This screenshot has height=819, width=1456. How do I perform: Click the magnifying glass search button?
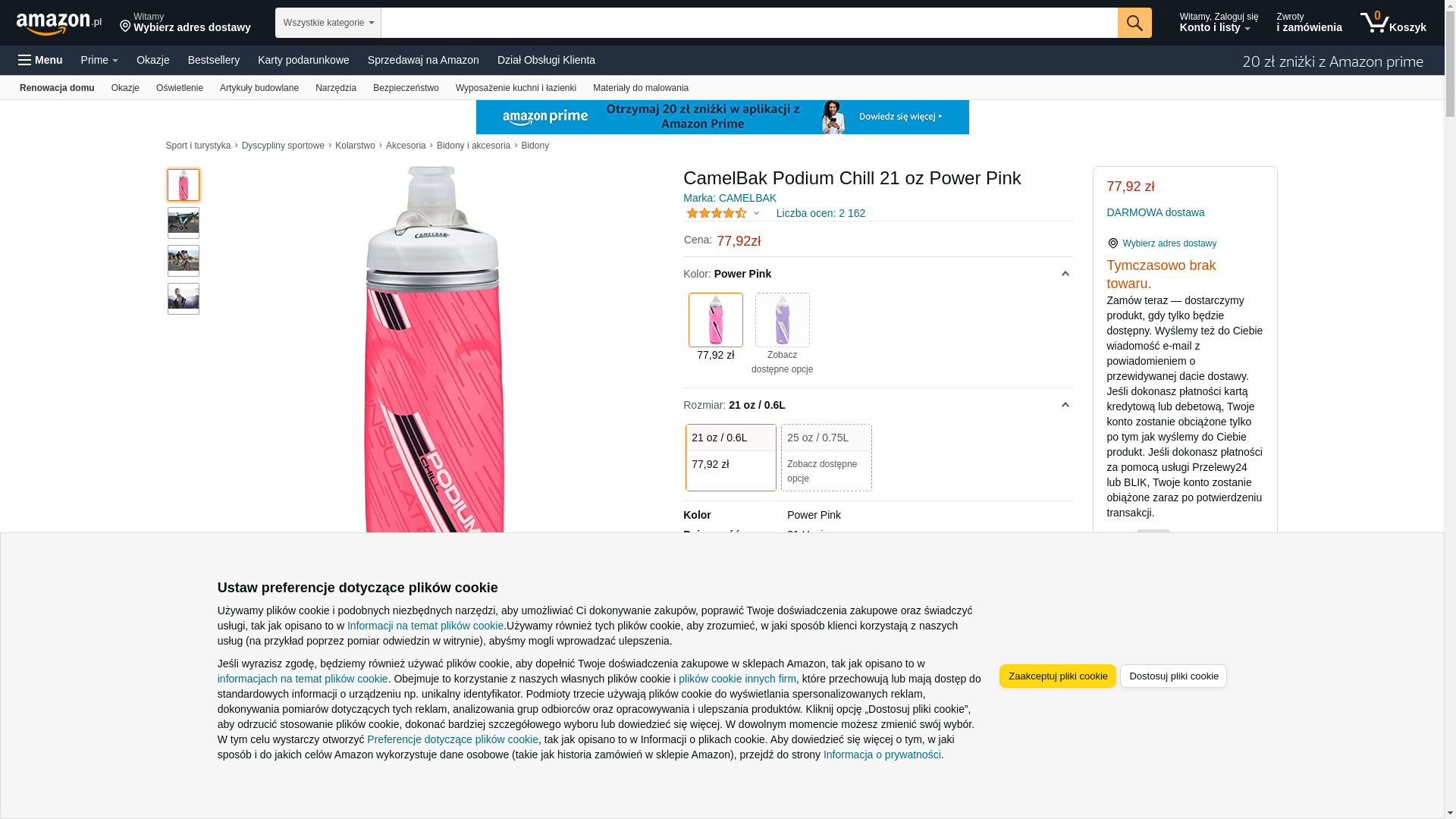pos(1134,23)
